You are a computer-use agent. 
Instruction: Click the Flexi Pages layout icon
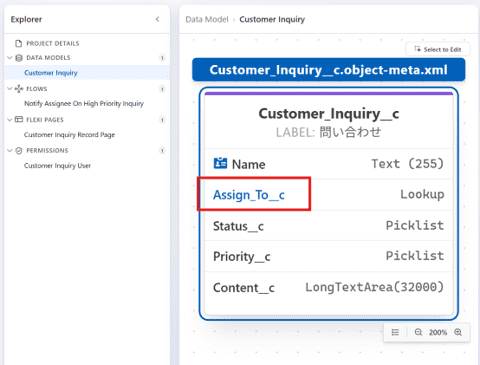19,119
